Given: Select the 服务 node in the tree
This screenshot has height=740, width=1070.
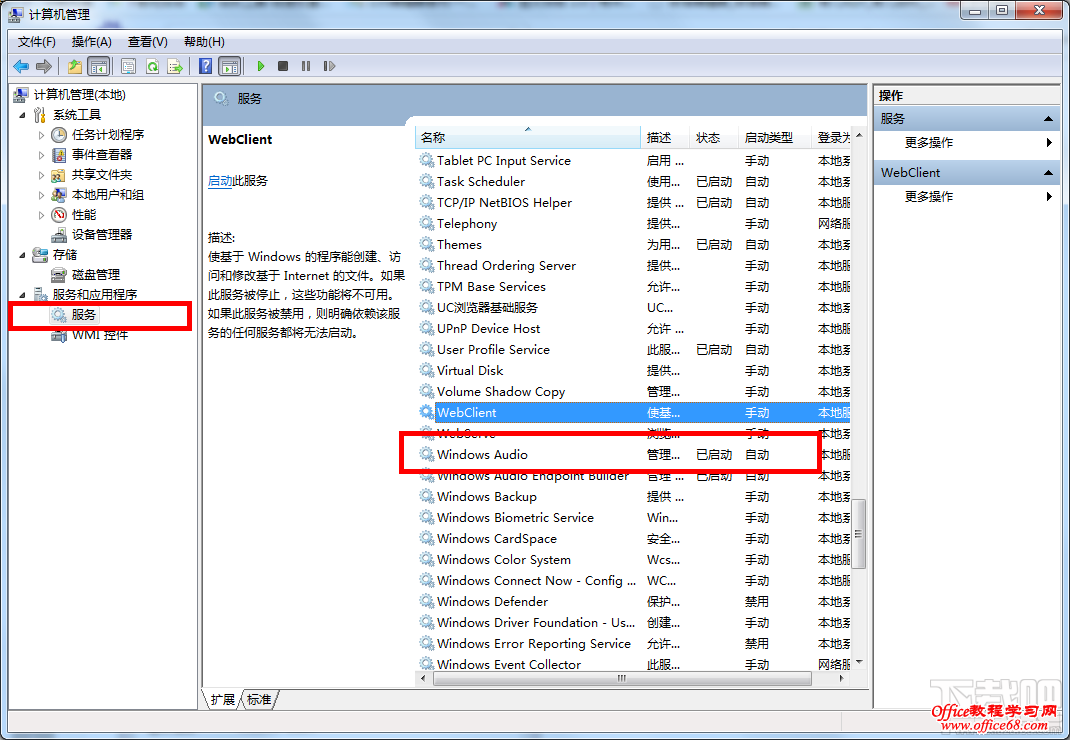Looking at the screenshot, I should coord(75,315).
